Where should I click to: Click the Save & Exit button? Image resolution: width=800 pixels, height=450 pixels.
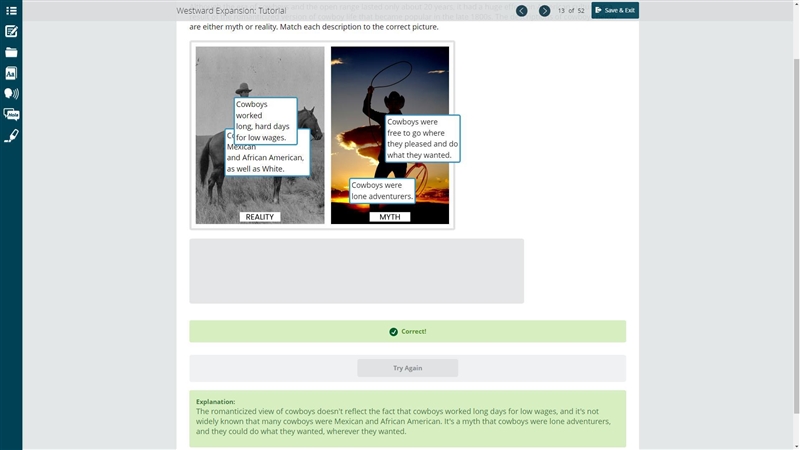pyautogui.click(x=615, y=10)
